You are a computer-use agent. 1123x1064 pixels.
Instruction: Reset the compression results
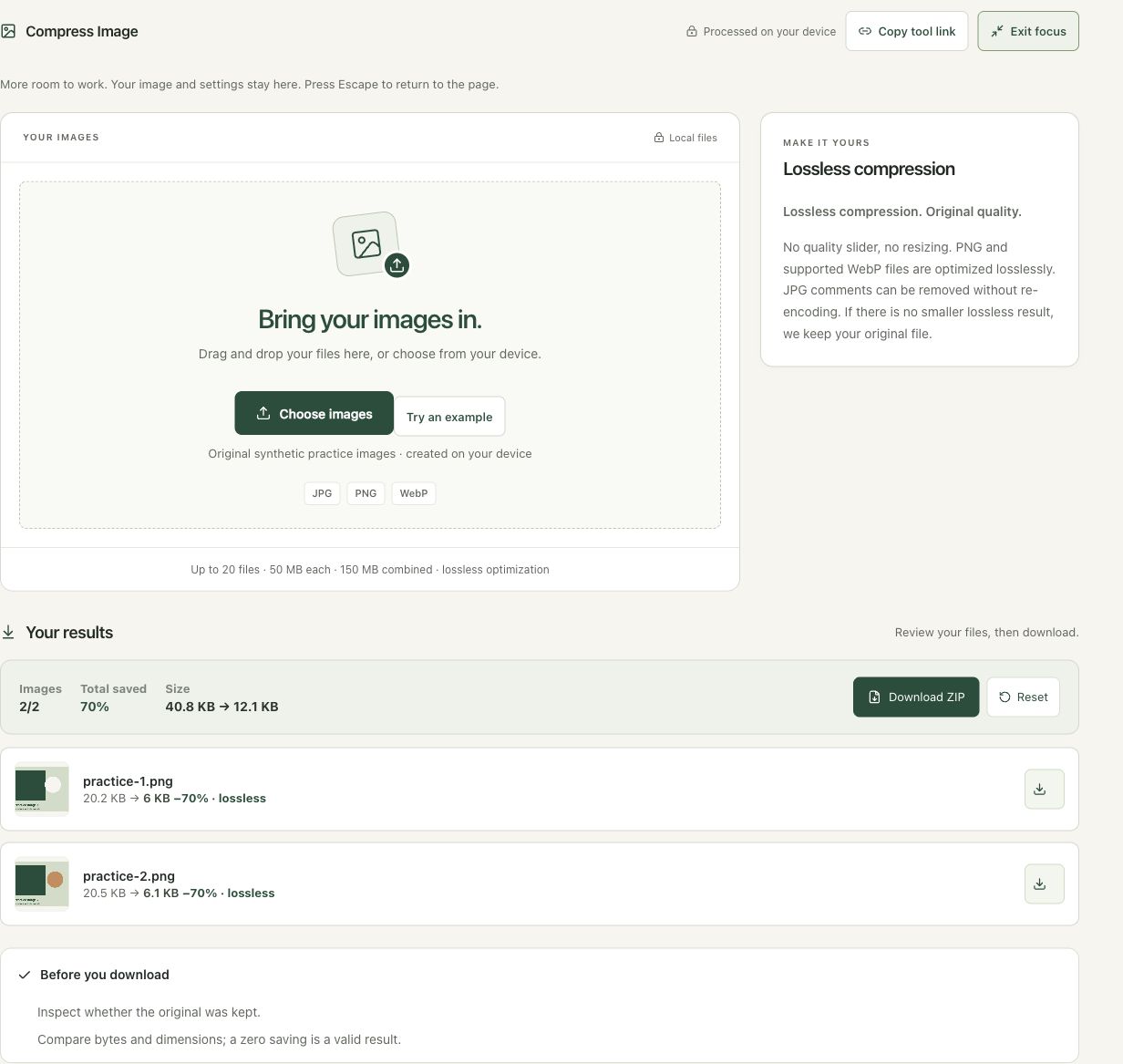click(1023, 697)
